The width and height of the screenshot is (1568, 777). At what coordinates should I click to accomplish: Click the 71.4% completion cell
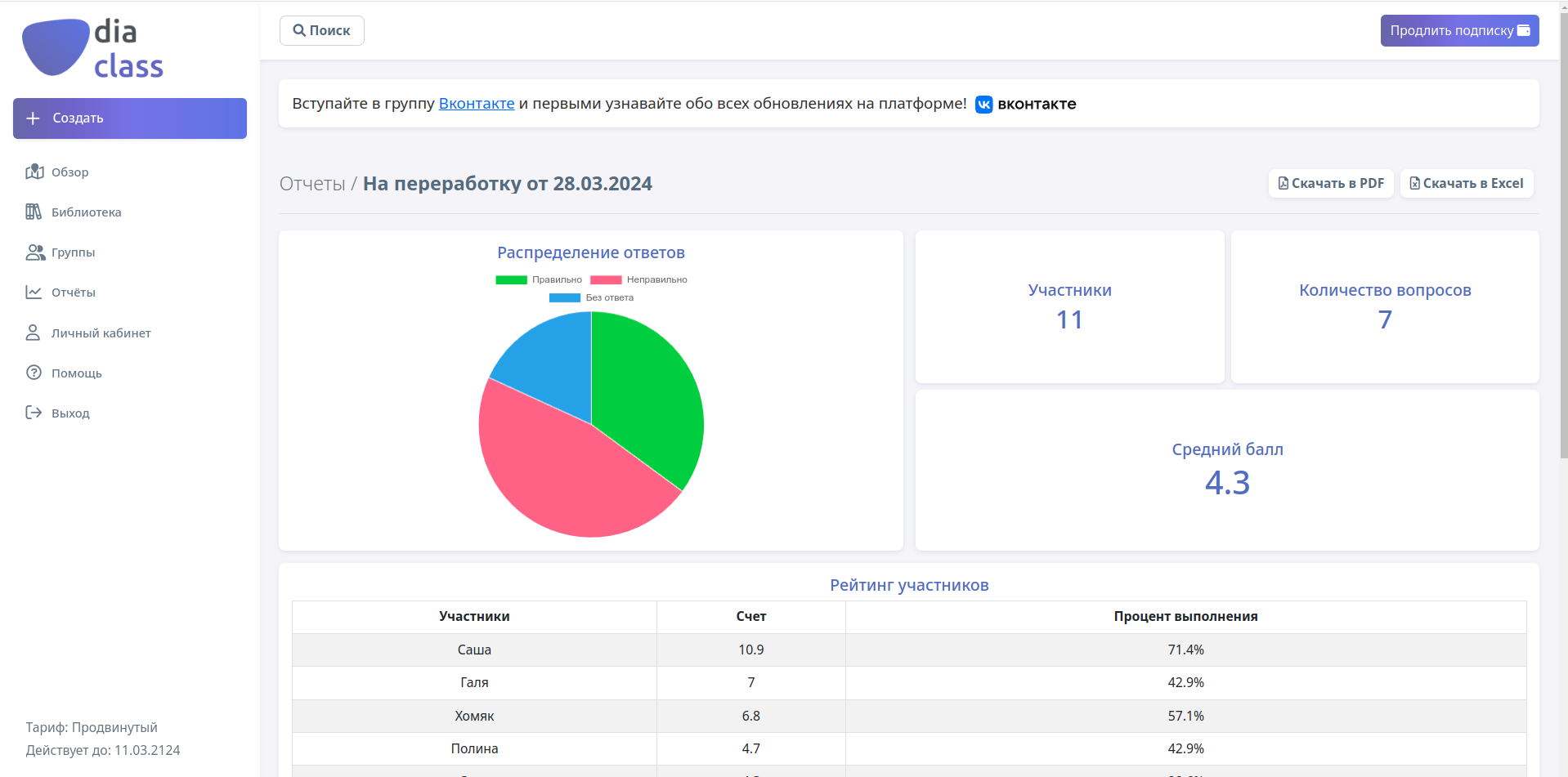coord(1185,650)
